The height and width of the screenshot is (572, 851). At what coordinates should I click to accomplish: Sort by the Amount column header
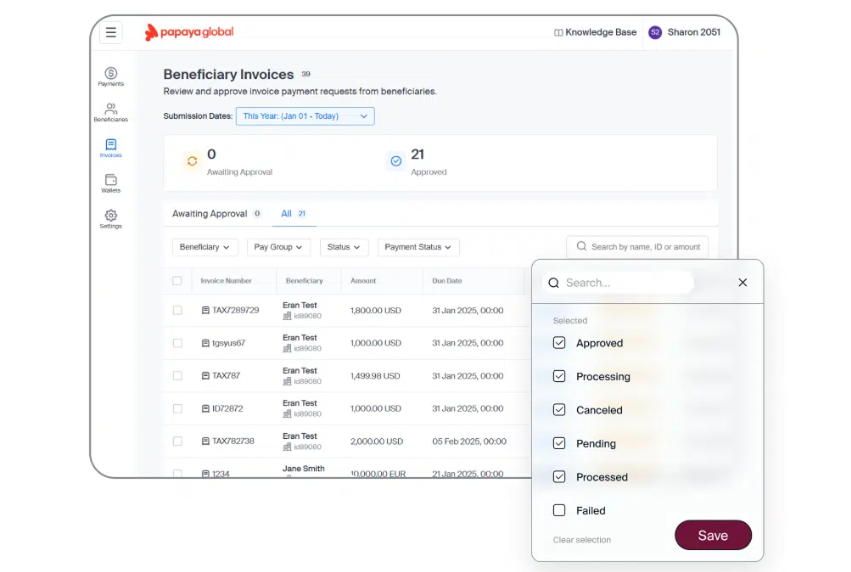(363, 281)
